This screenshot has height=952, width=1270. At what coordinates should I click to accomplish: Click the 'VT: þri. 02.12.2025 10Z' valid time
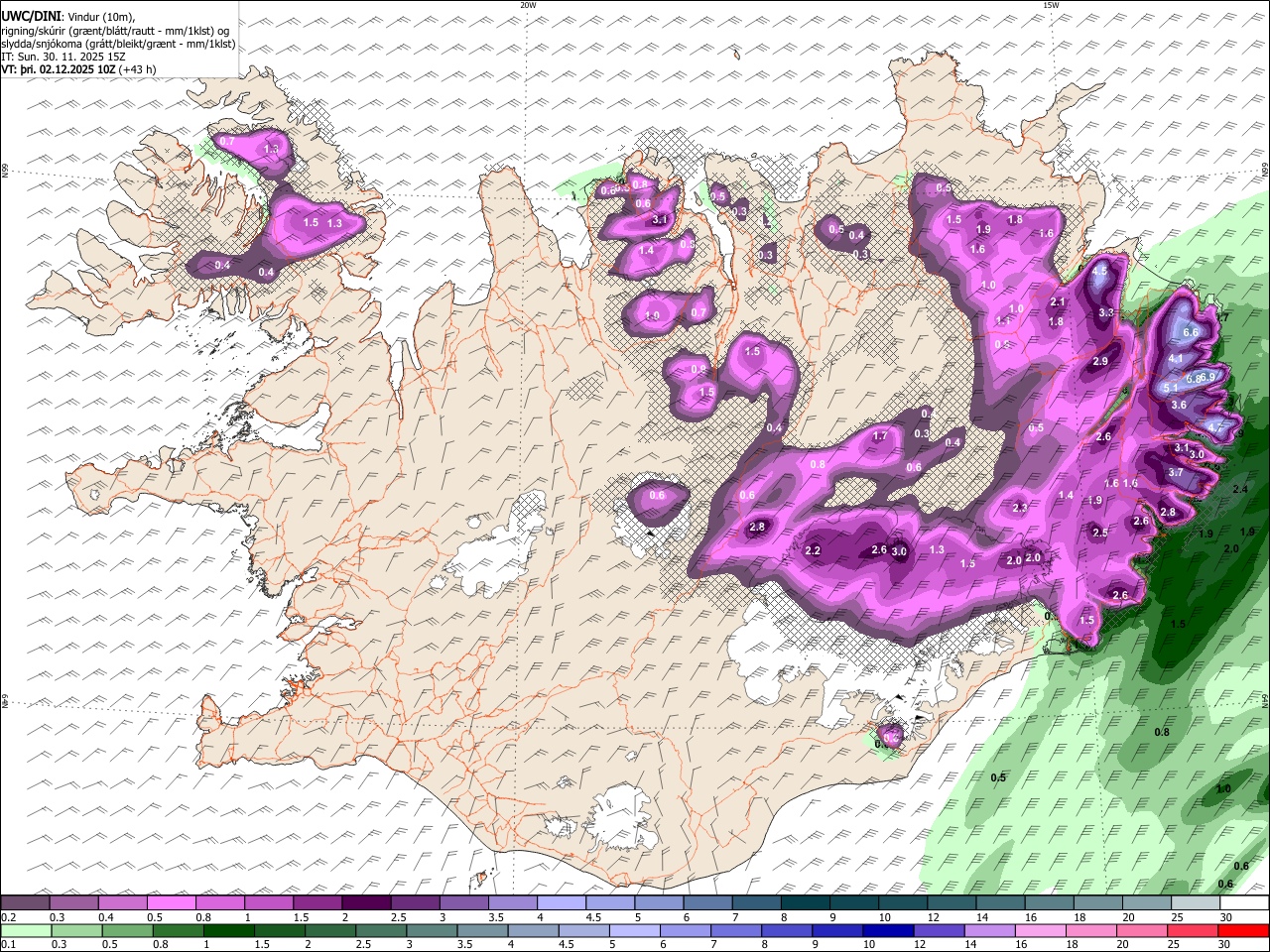click(x=58, y=69)
